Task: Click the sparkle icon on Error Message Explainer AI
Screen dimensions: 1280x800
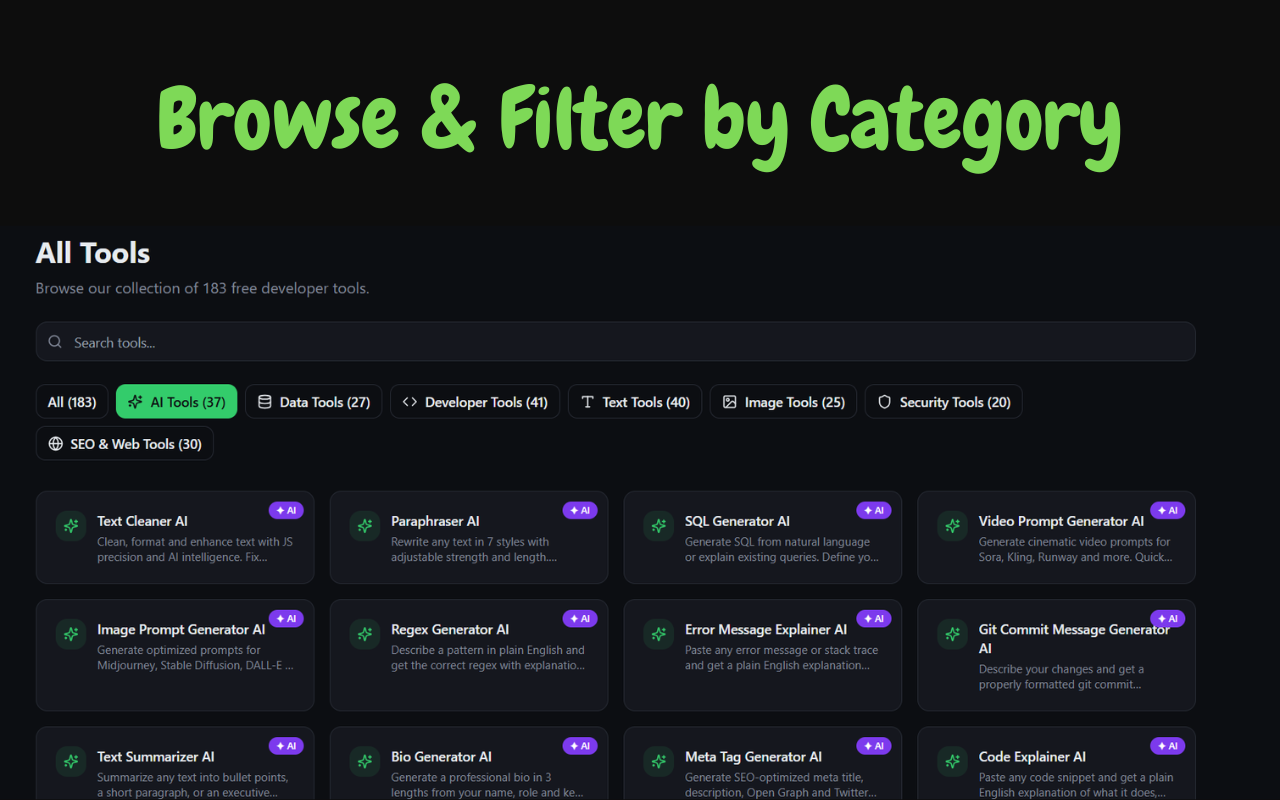Action: pos(658,634)
